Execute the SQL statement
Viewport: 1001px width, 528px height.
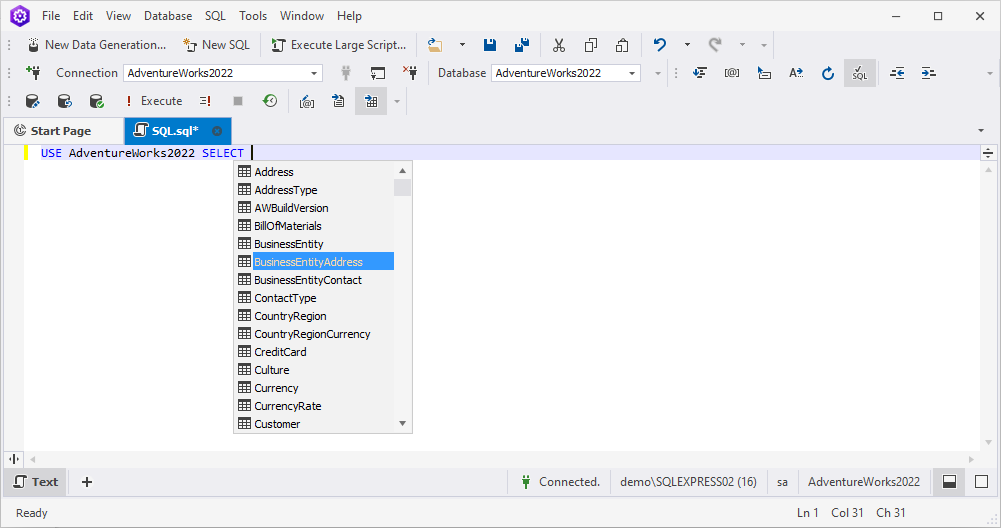[x=154, y=101]
